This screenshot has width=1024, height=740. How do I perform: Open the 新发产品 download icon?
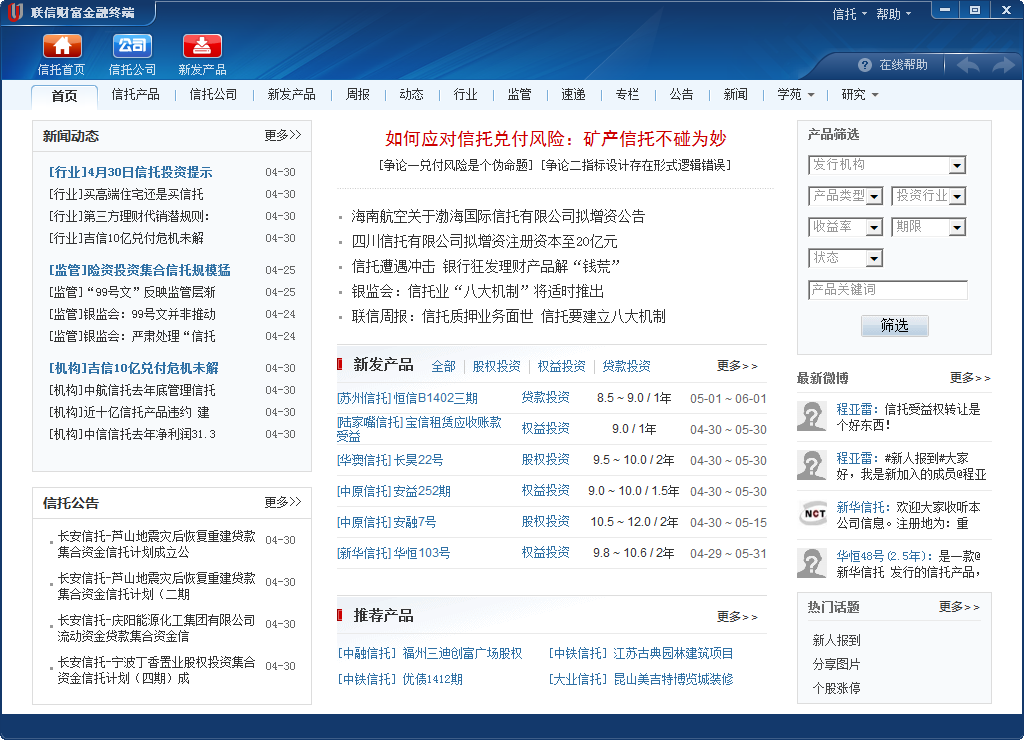pos(202,46)
